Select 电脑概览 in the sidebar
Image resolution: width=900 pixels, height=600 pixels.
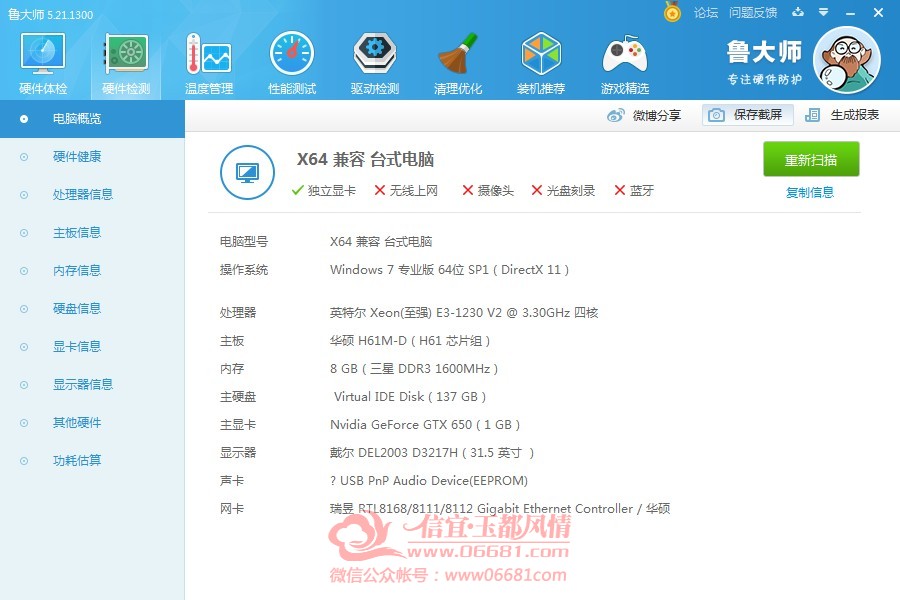click(x=92, y=119)
